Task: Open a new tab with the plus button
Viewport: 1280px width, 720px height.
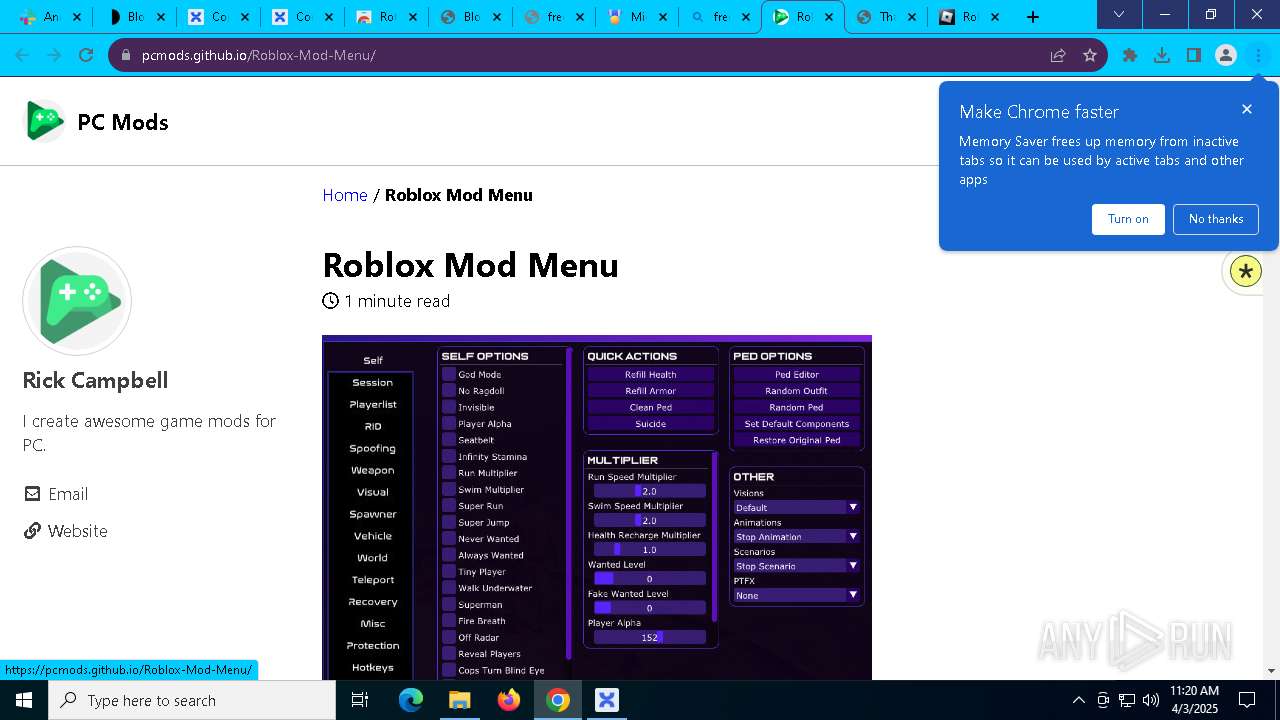Action: [1033, 16]
